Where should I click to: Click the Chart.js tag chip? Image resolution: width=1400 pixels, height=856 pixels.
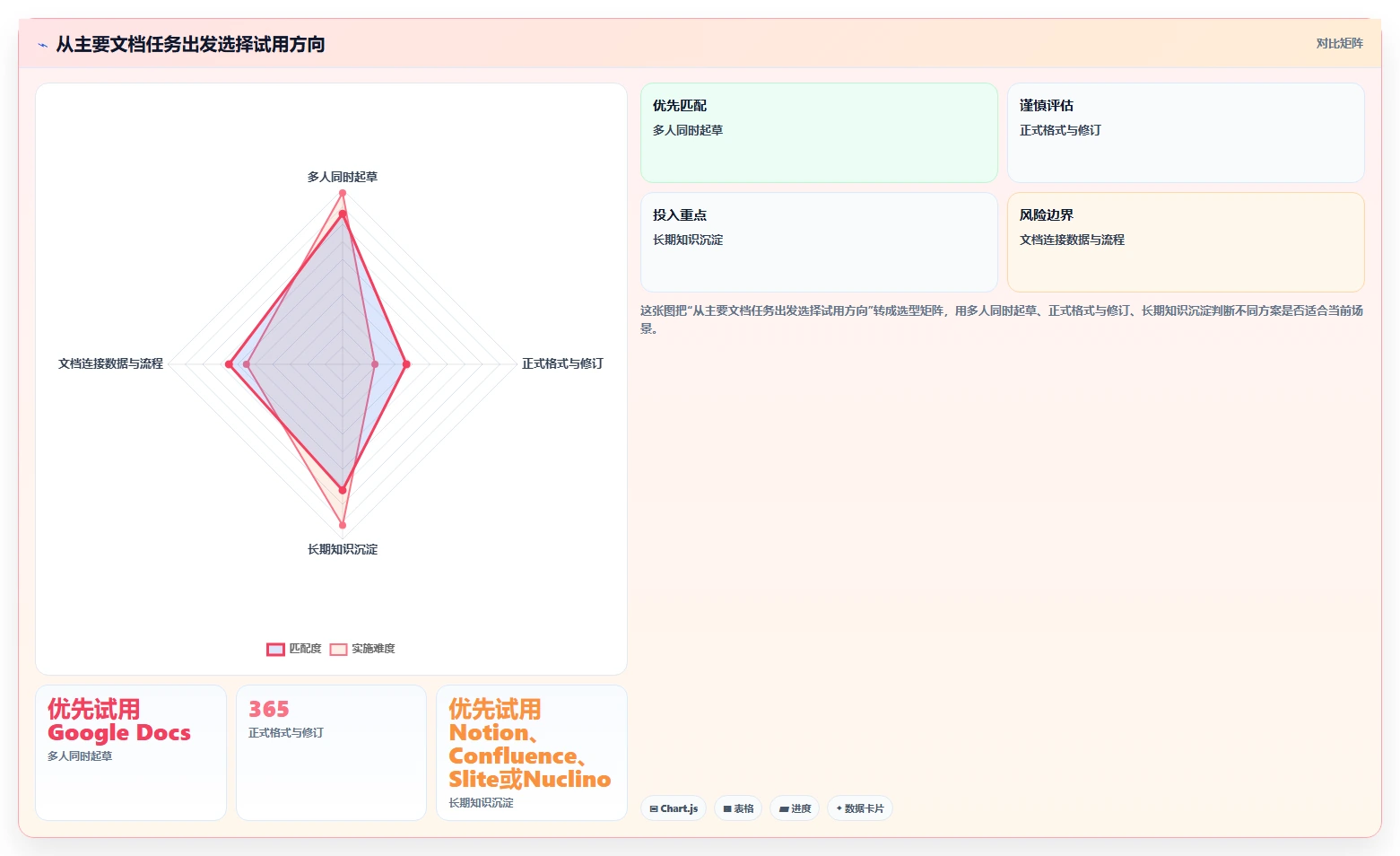[674, 808]
